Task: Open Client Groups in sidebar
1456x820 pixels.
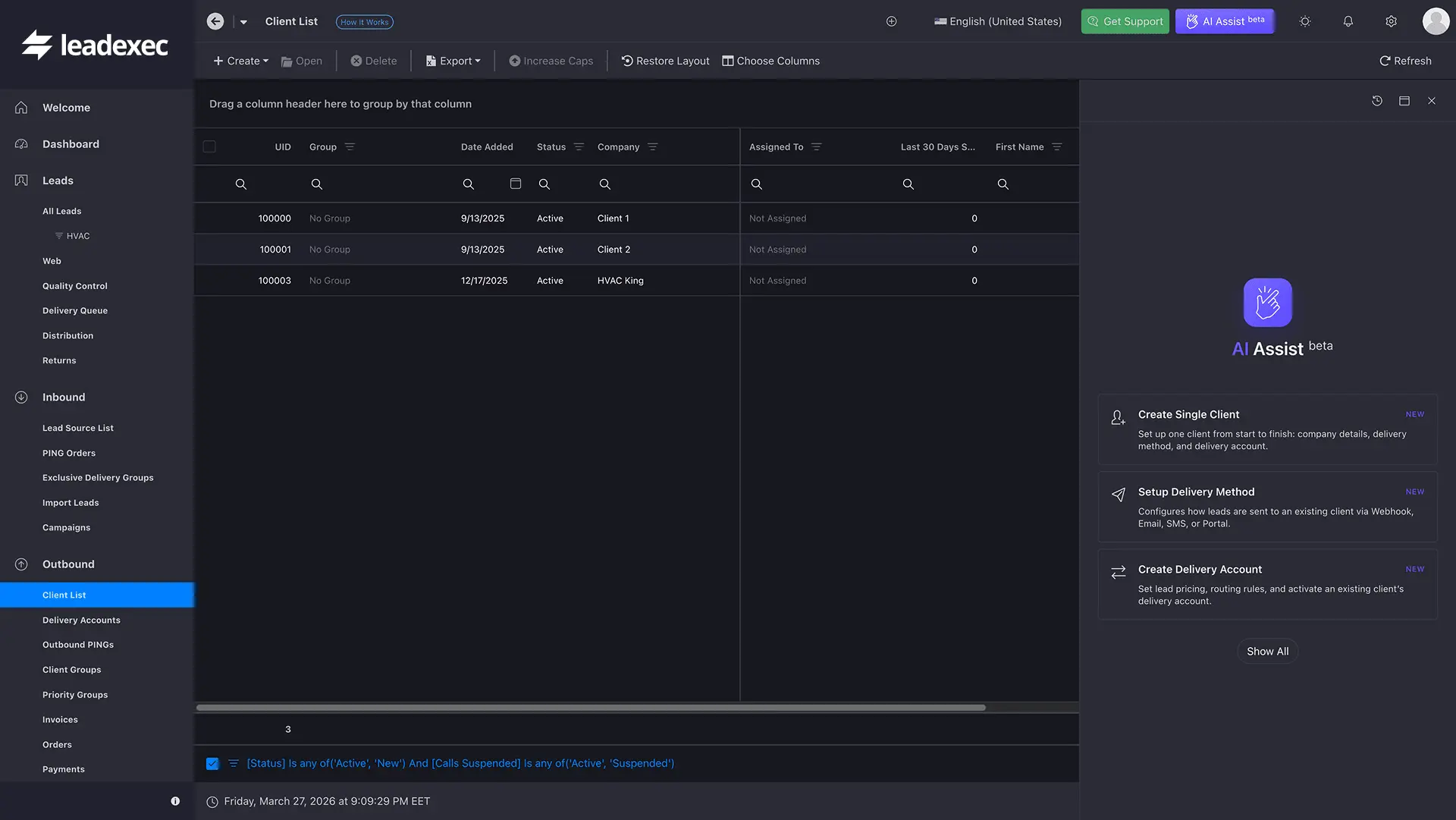Action: (71, 670)
